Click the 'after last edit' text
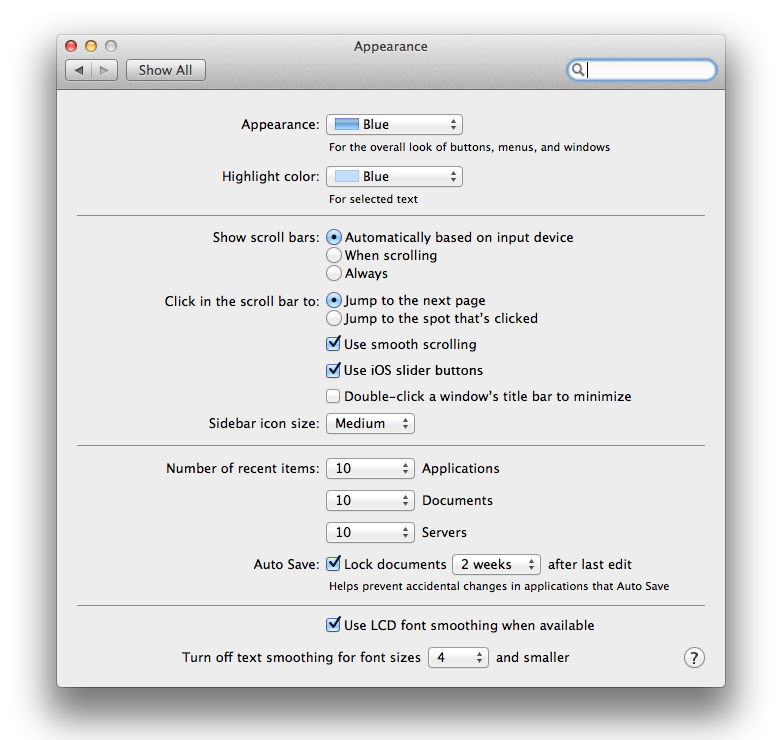 (x=589, y=564)
